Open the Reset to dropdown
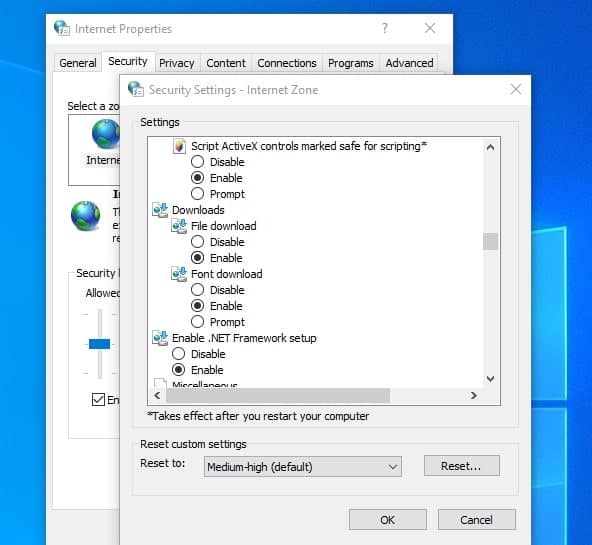Image resolution: width=592 pixels, height=545 pixels. pos(303,467)
